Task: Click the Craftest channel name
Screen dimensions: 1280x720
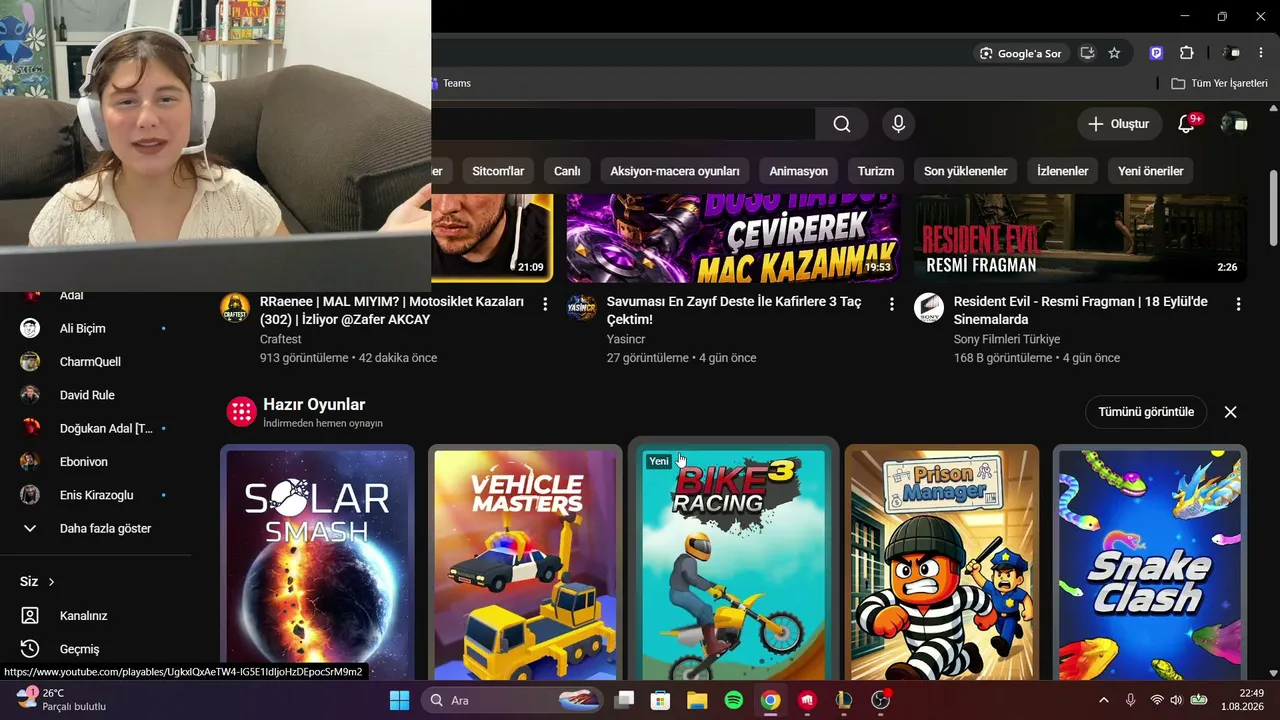Action: [x=282, y=339]
